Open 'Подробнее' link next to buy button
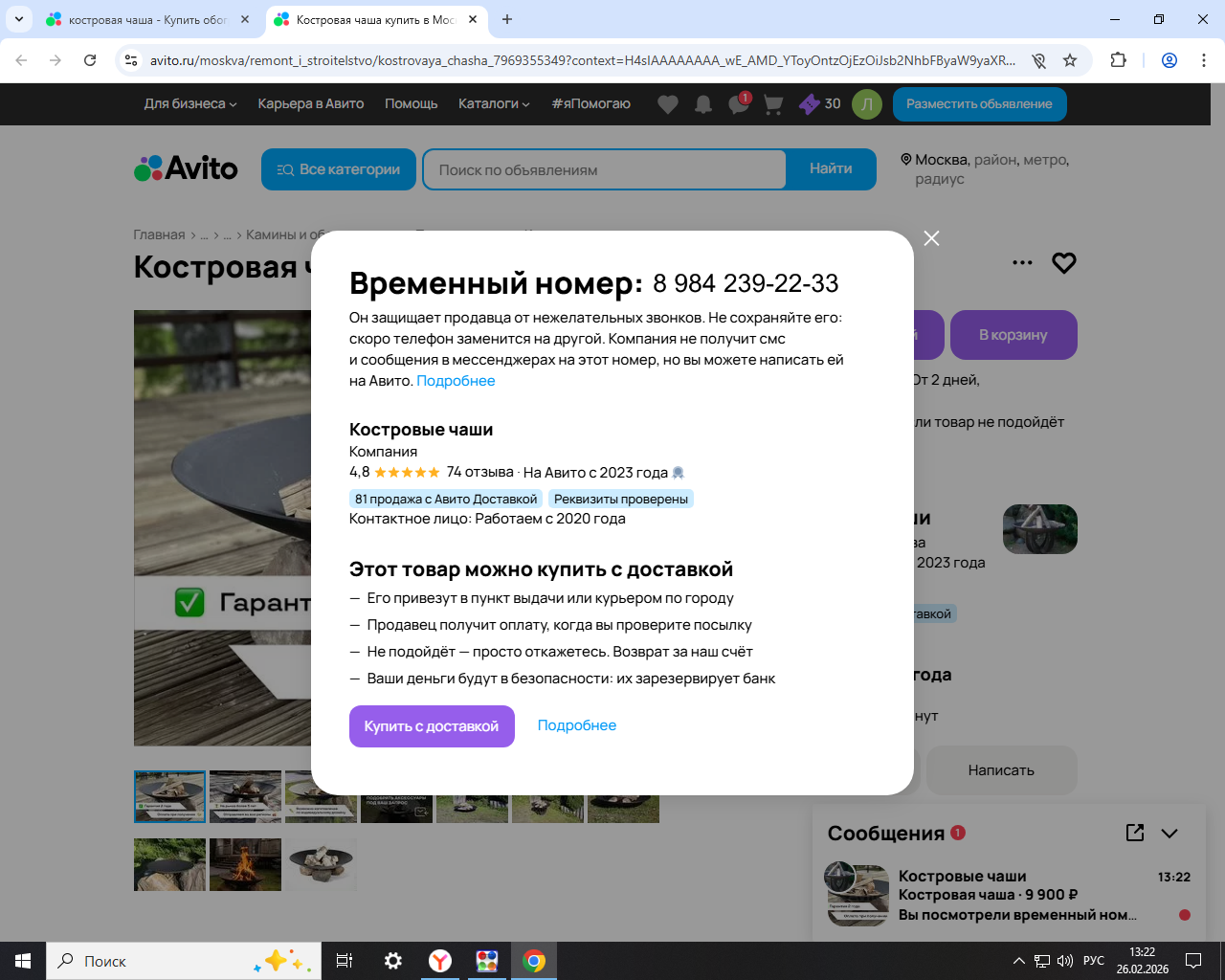 point(577,725)
